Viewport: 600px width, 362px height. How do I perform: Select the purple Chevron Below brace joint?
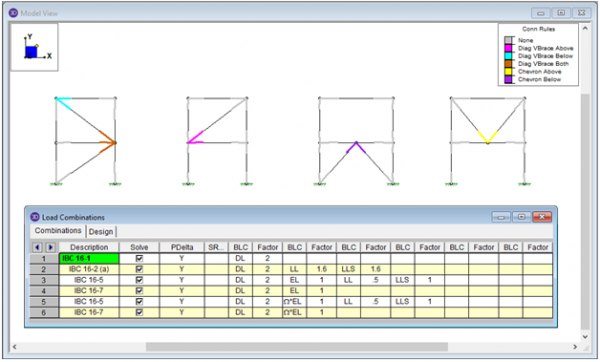[x=356, y=147]
